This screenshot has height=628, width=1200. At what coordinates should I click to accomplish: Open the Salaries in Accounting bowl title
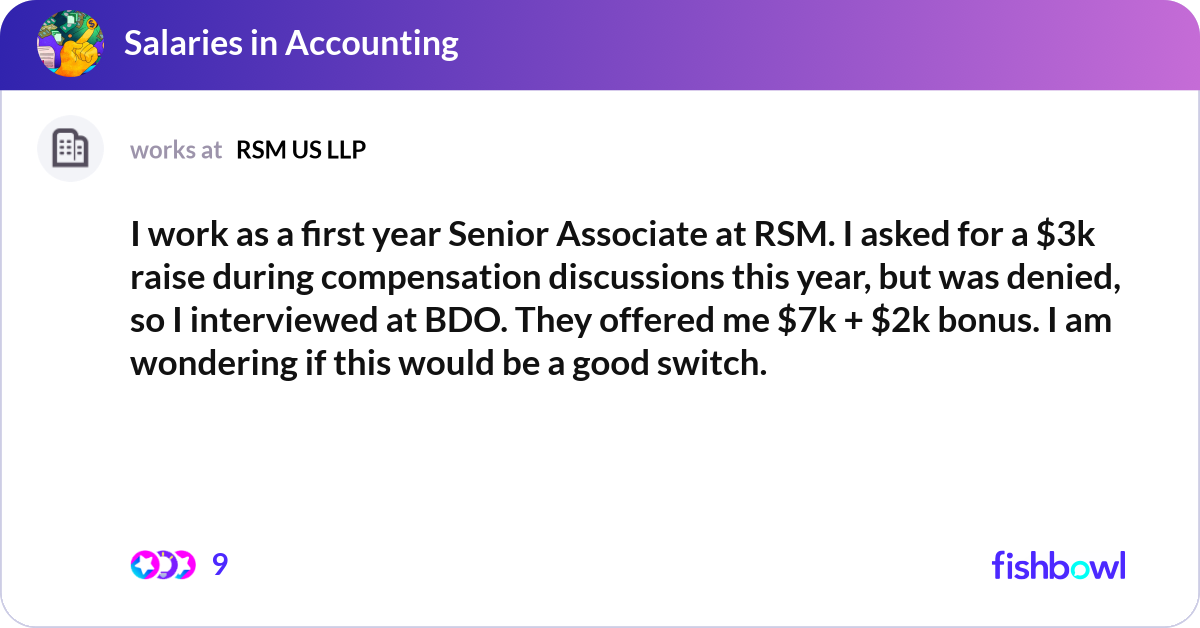pos(291,43)
